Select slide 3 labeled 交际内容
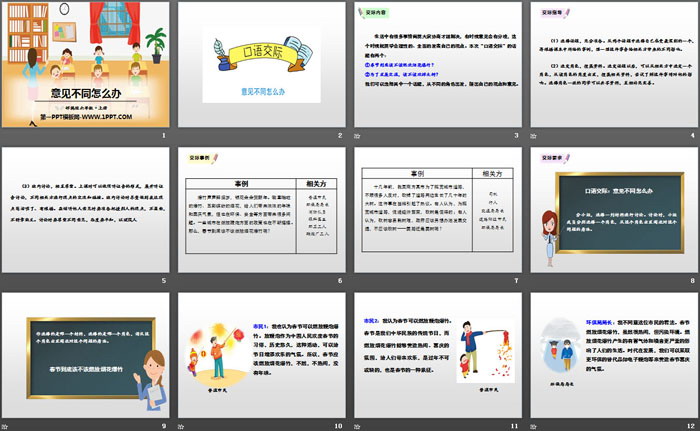The image size is (700, 431). click(438, 65)
